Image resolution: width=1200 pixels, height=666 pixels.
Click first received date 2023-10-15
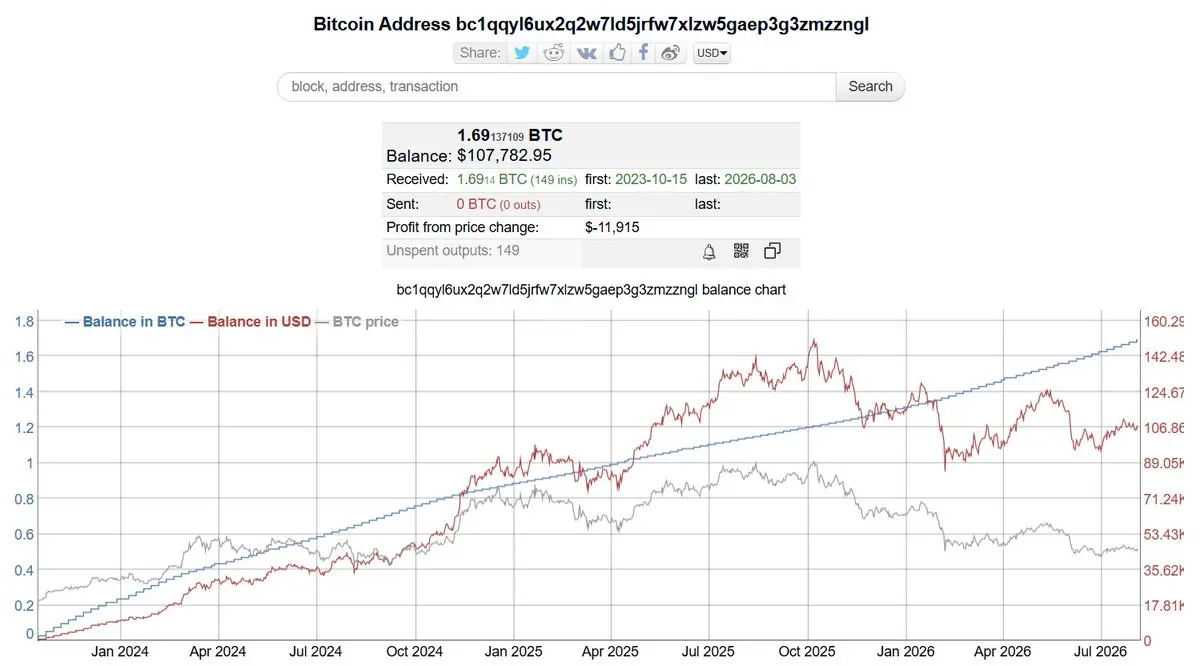tap(651, 179)
